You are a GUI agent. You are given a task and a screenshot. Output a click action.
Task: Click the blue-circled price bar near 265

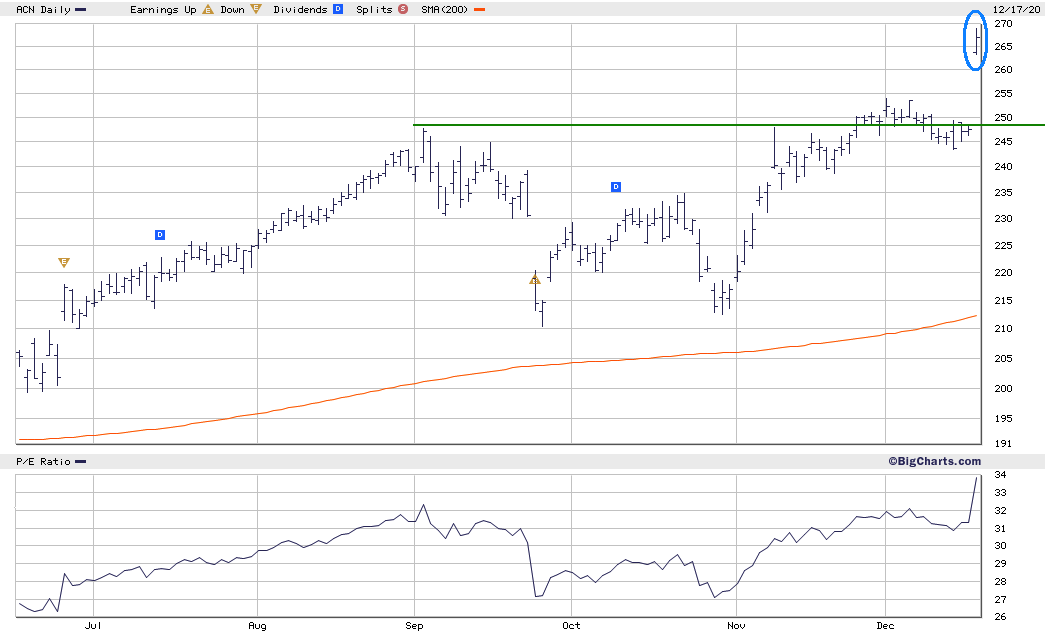(977, 41)
